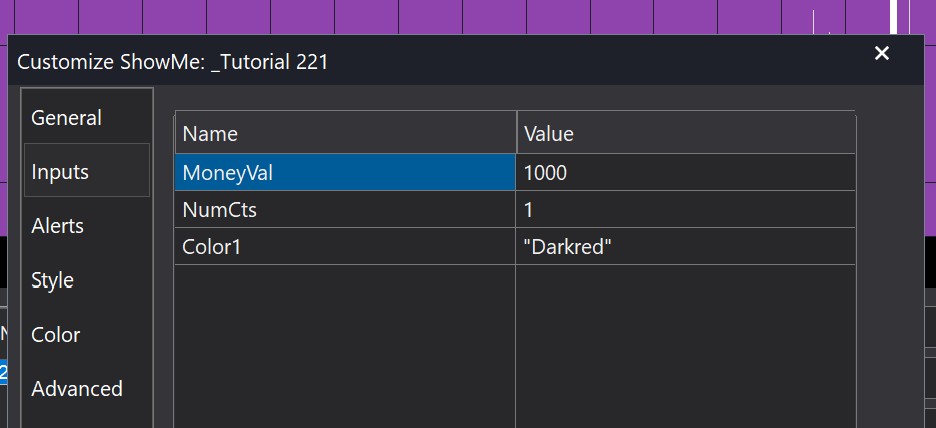The width and height of the screenshot is (936, 428).
Task: Select the NumCts input row
Action: click(x=345, y=210)
